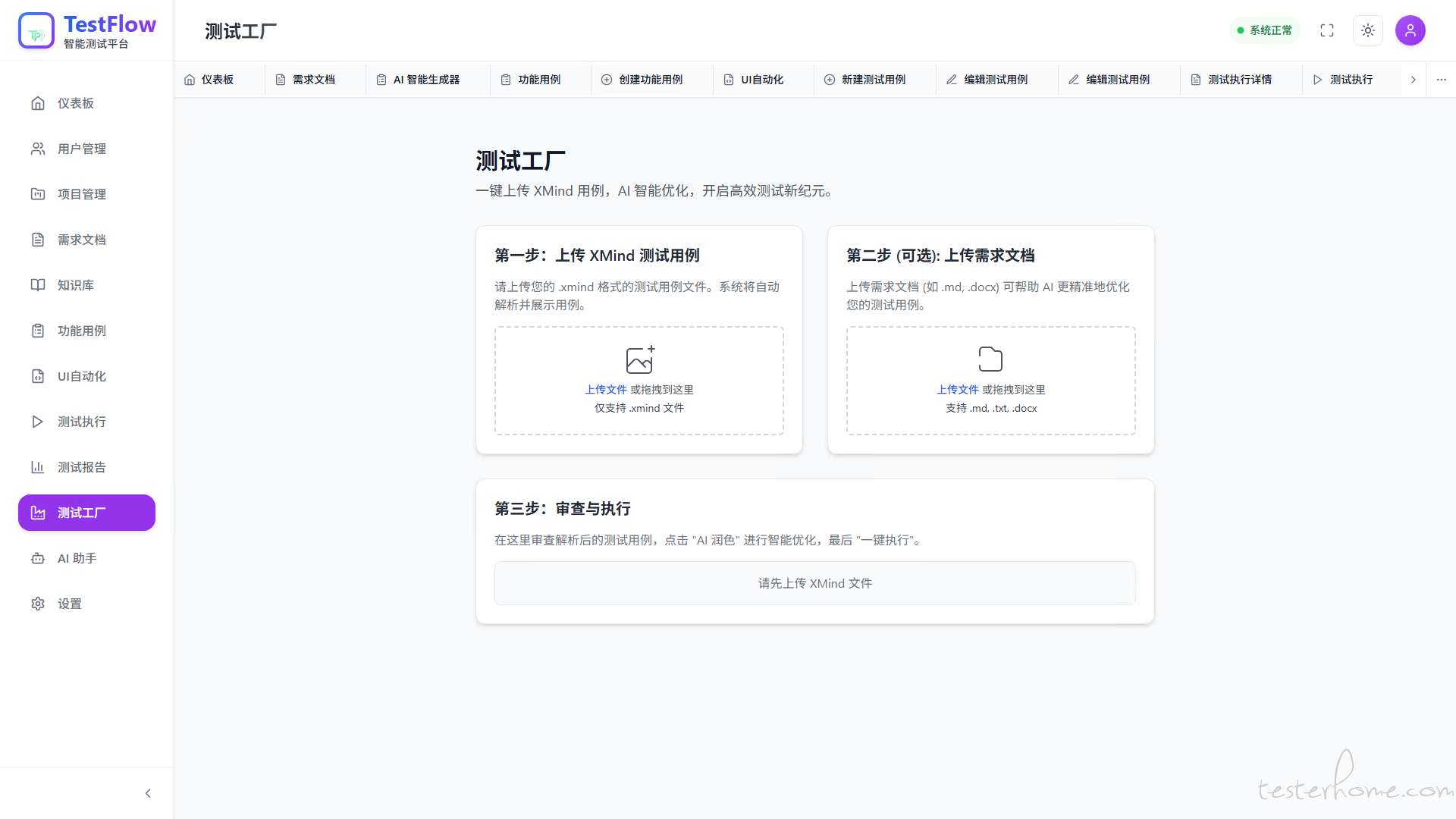The image size is (1456, 819).
Task: Click the 系统正常 status badge
Action: click(x=1264, y=30)
